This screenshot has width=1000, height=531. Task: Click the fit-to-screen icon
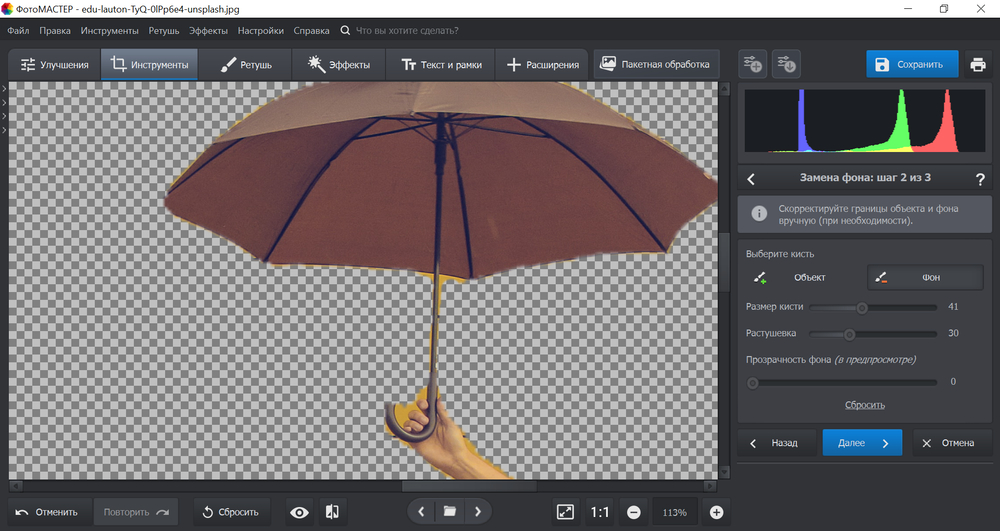click(566, 512)
